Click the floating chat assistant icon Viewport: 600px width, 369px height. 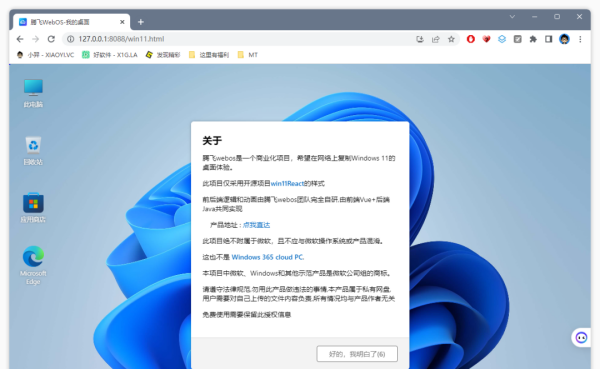click(581, 338)
